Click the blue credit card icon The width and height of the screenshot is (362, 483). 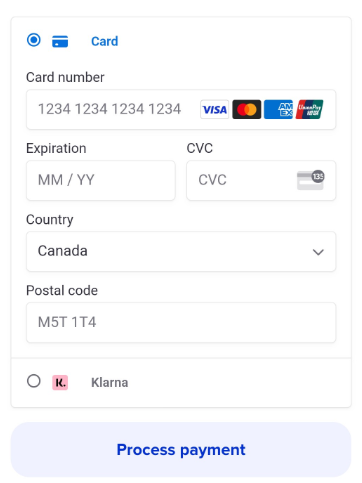[x=60, y=42]
